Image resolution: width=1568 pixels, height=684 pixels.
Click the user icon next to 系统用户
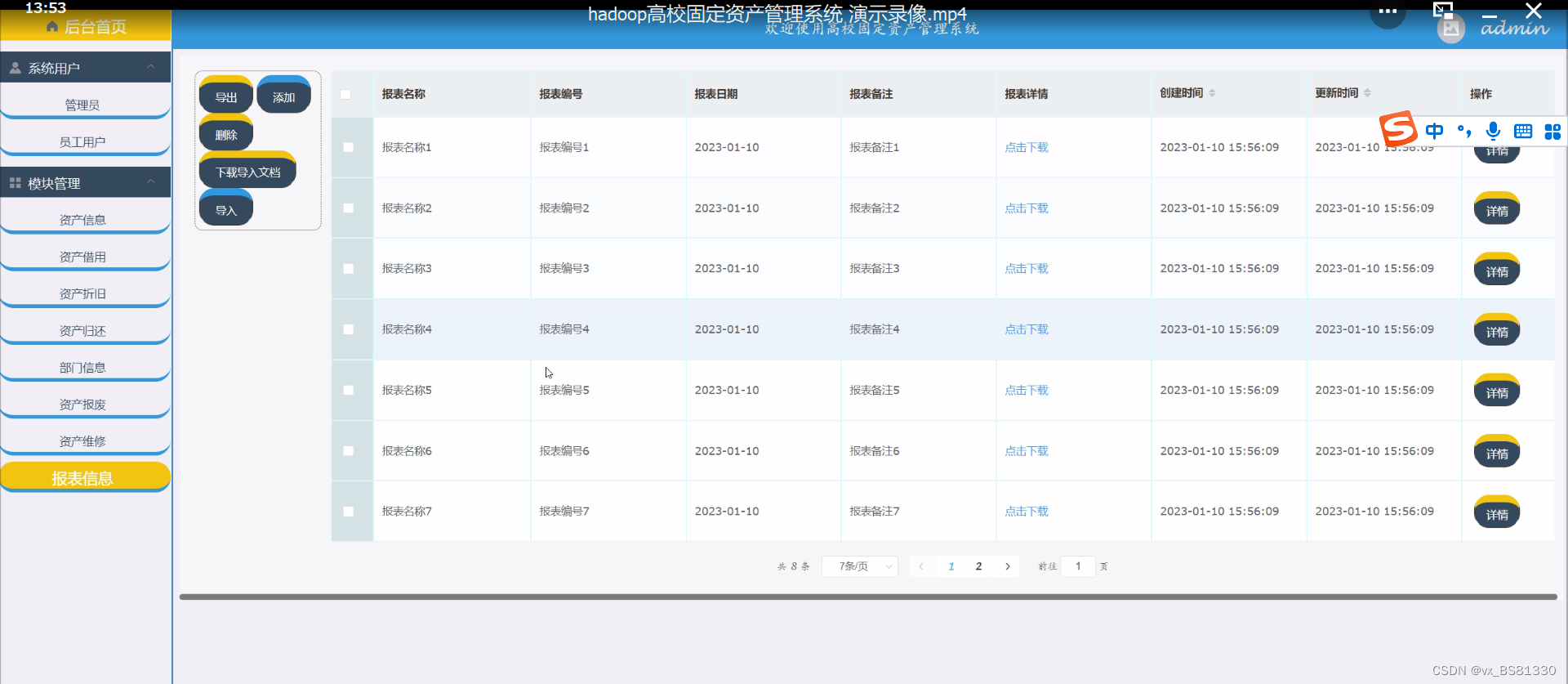[16, 68]
